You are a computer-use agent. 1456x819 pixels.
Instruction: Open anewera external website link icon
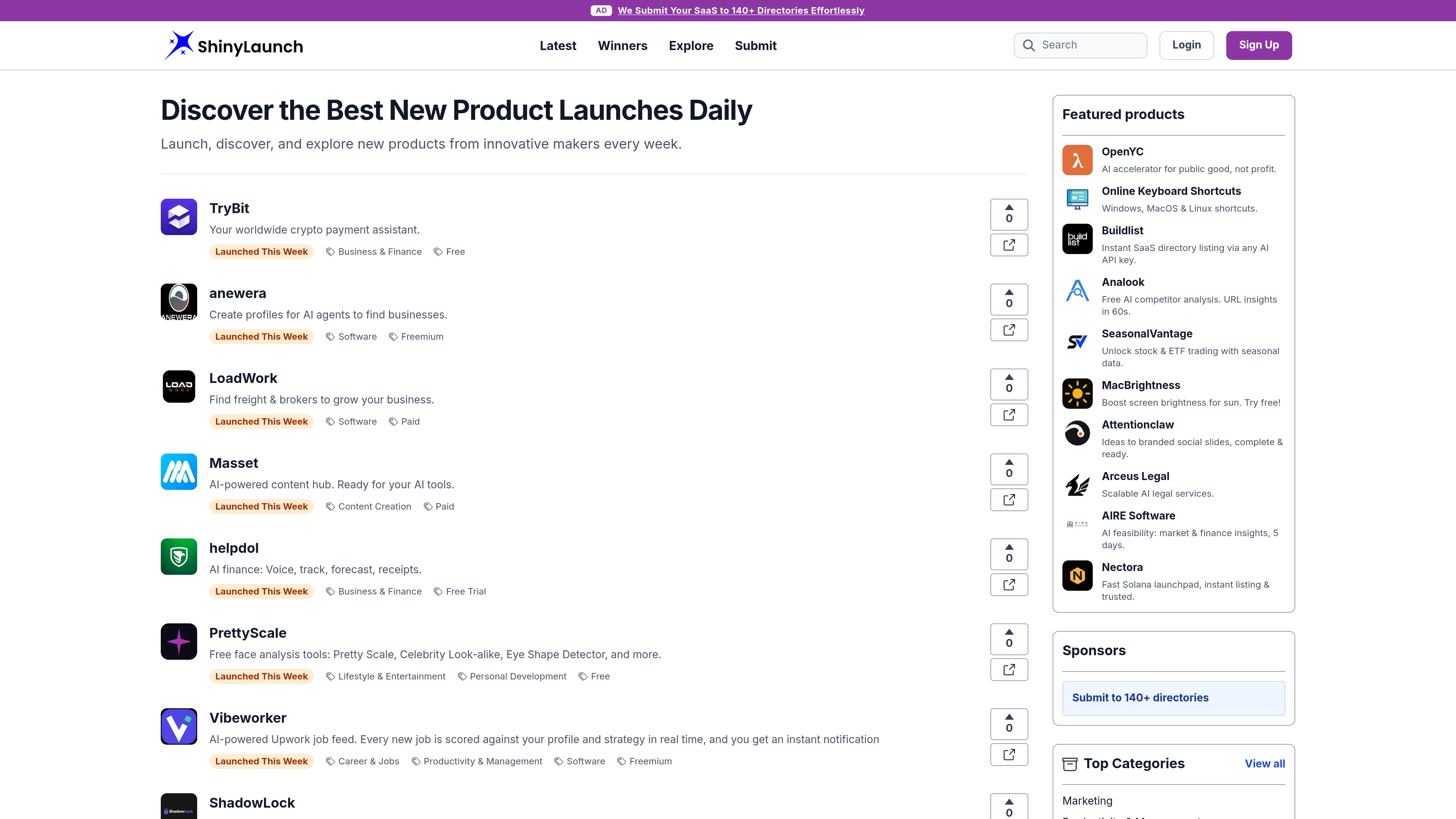(x=1009, y=329)
